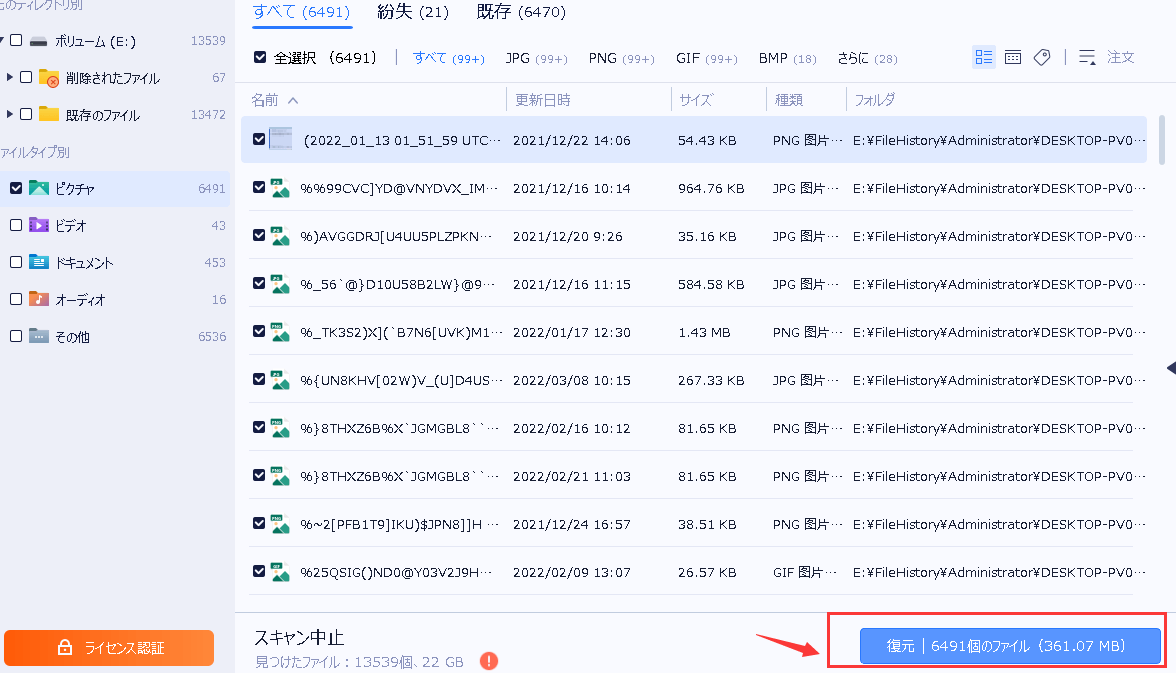
Task: Click the その他 file type icon
Action: coord(41,336)
